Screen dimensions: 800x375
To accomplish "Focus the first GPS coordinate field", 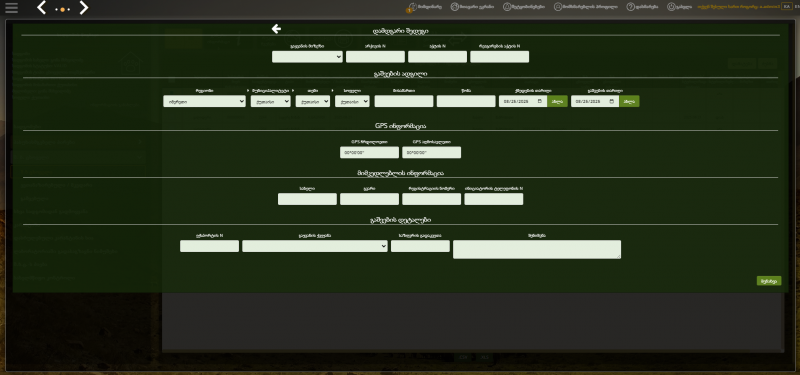I will click(x=369, y=153).
